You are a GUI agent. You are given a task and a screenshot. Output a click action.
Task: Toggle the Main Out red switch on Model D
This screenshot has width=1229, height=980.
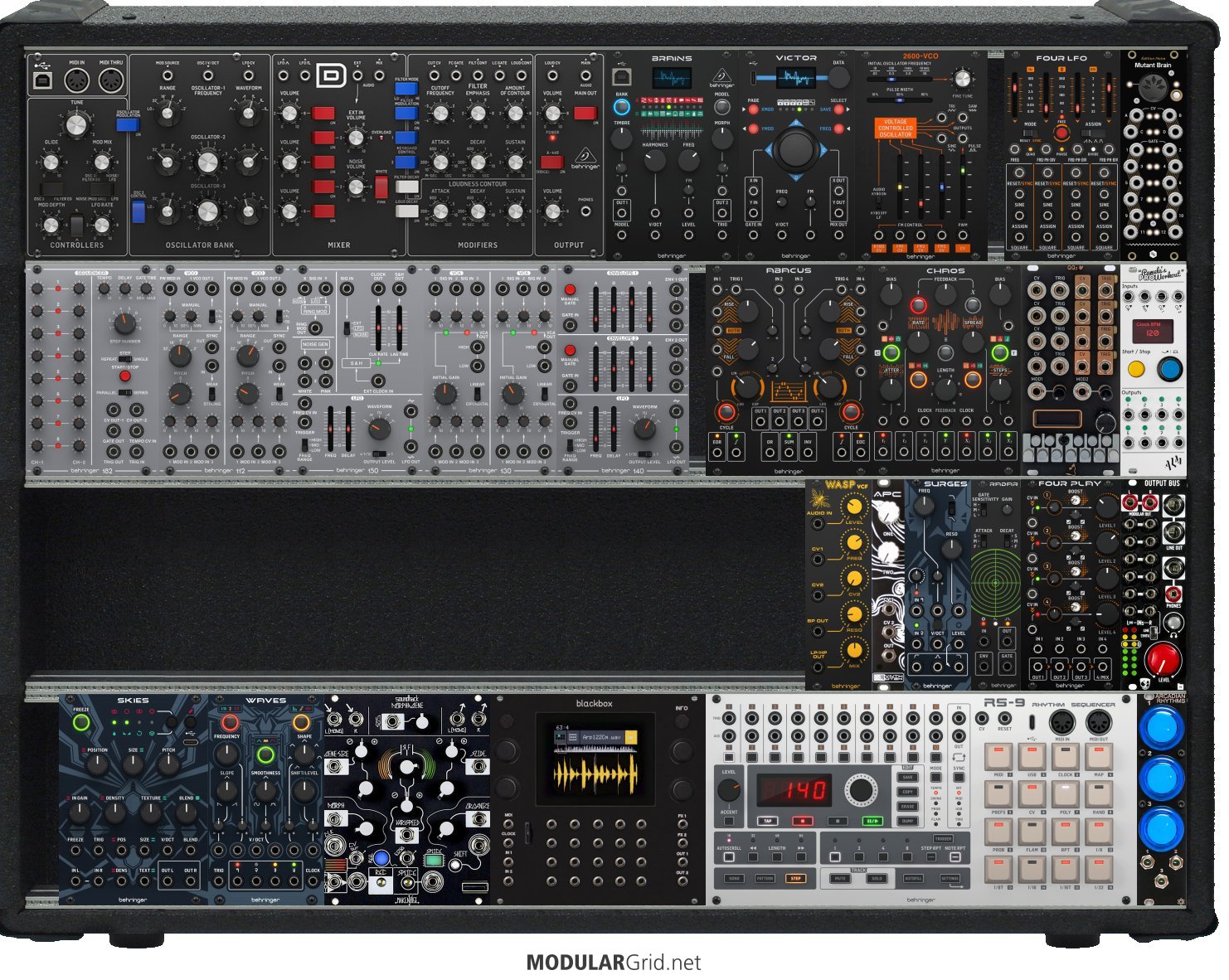coord(585,113)
